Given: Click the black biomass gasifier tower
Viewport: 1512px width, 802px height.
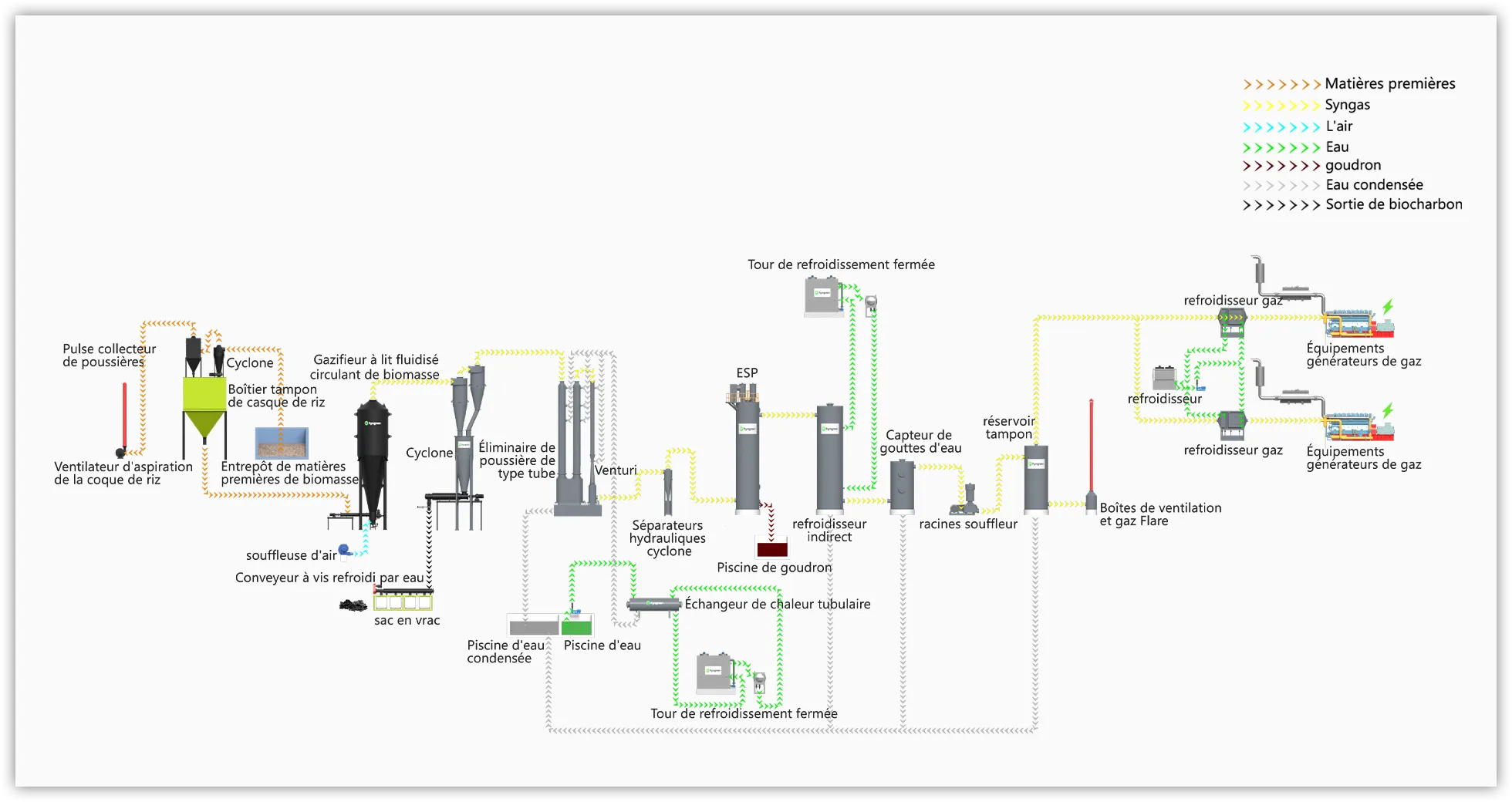Looking at the screenshot, I should click(x=373, y=463).
